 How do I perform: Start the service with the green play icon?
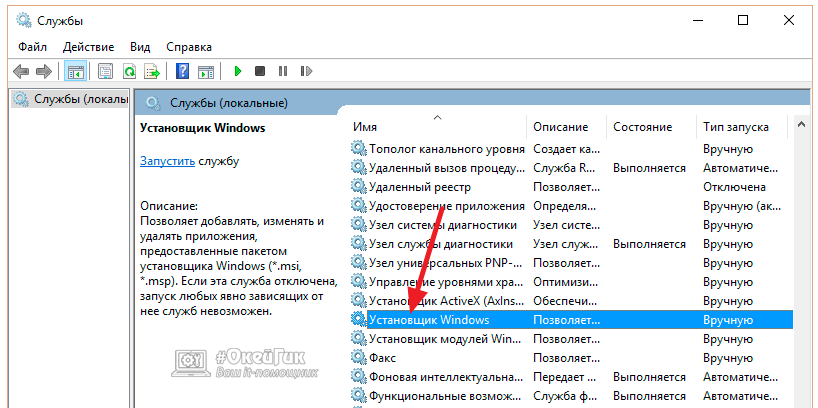(x=238, y=71)
